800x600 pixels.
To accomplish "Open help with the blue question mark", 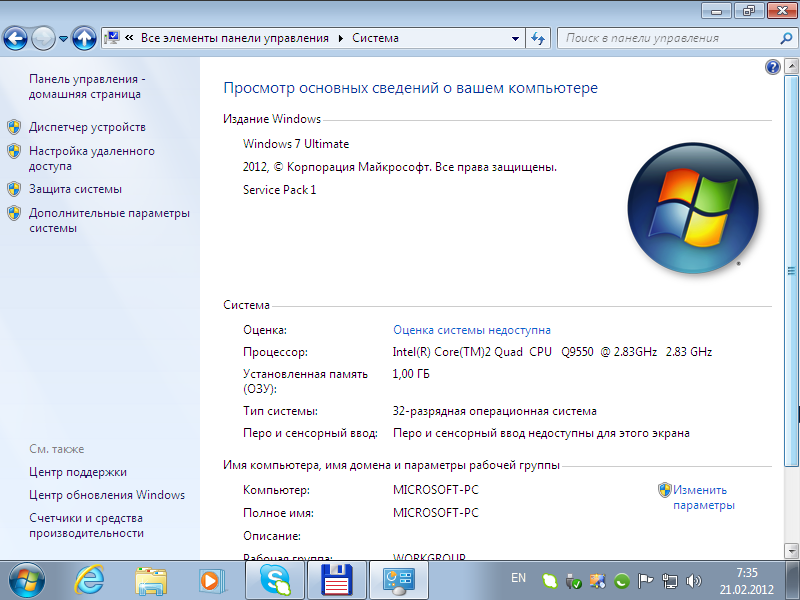I will tap(772, 67).
